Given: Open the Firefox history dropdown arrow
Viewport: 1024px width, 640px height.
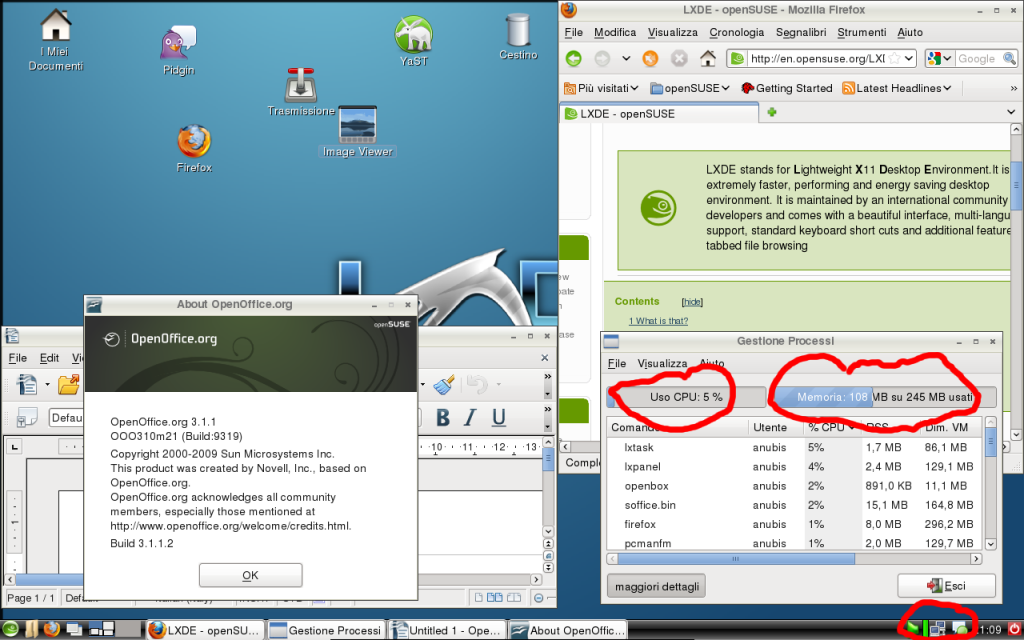Looking at the screenshot, I should 626,59.
